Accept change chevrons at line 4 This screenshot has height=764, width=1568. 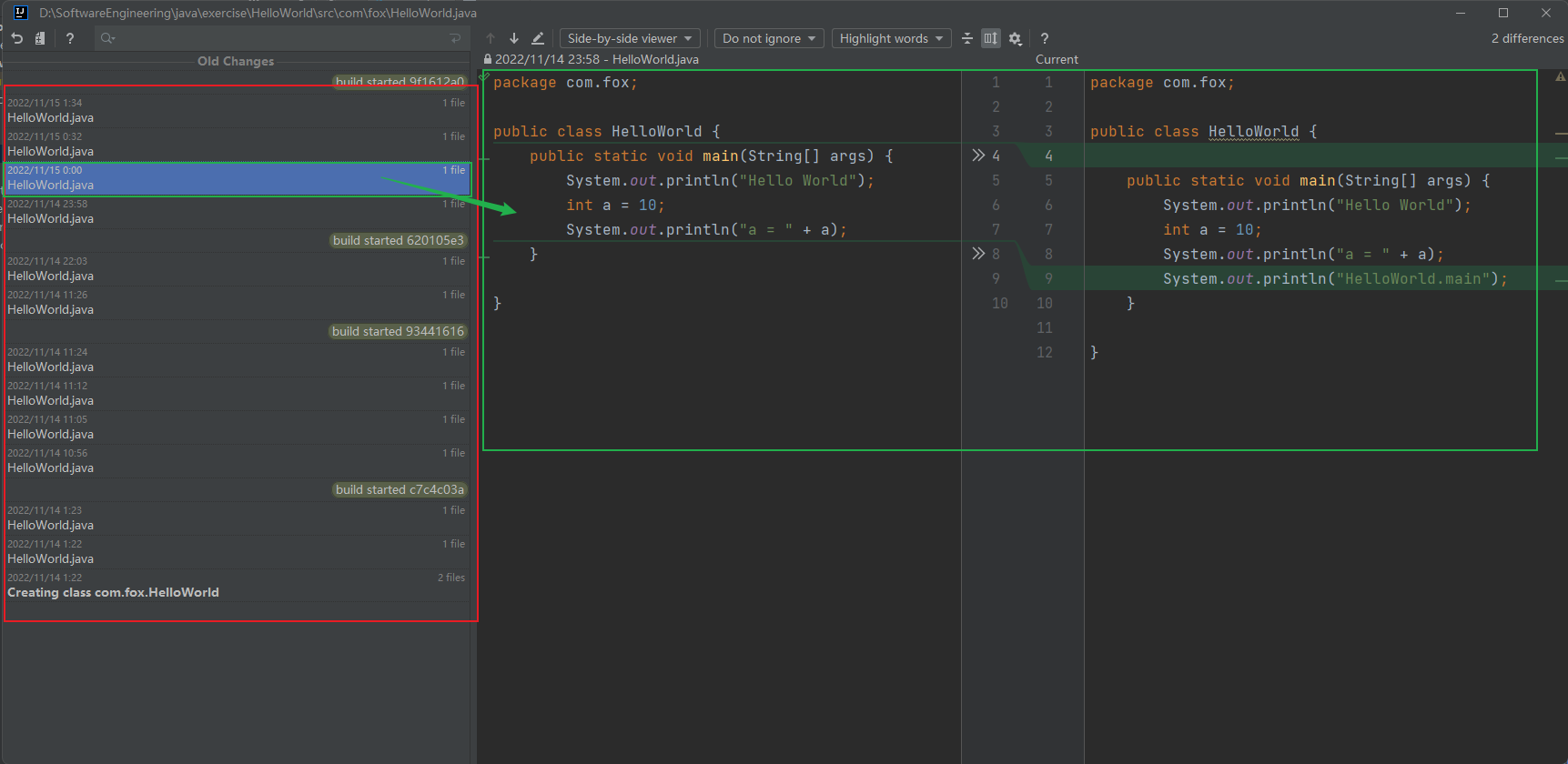(978, 156)
